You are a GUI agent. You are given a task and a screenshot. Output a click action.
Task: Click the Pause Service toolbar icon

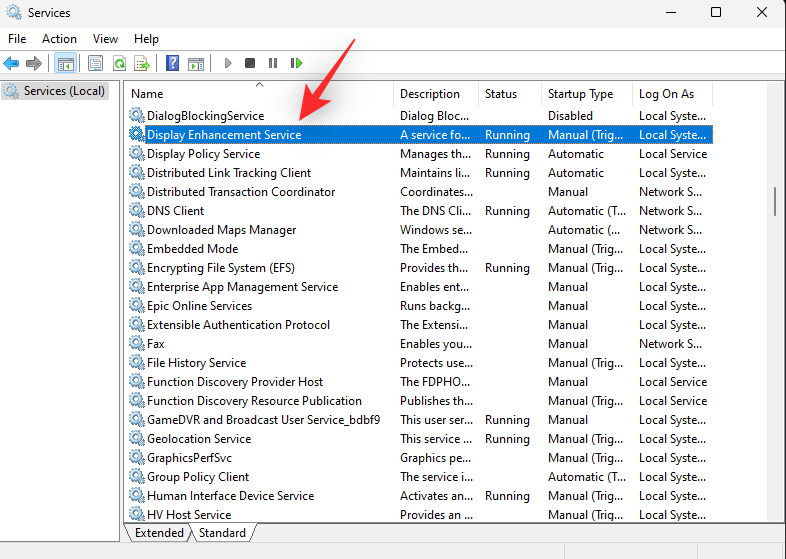pyautogui.click(x=273, y=63)
